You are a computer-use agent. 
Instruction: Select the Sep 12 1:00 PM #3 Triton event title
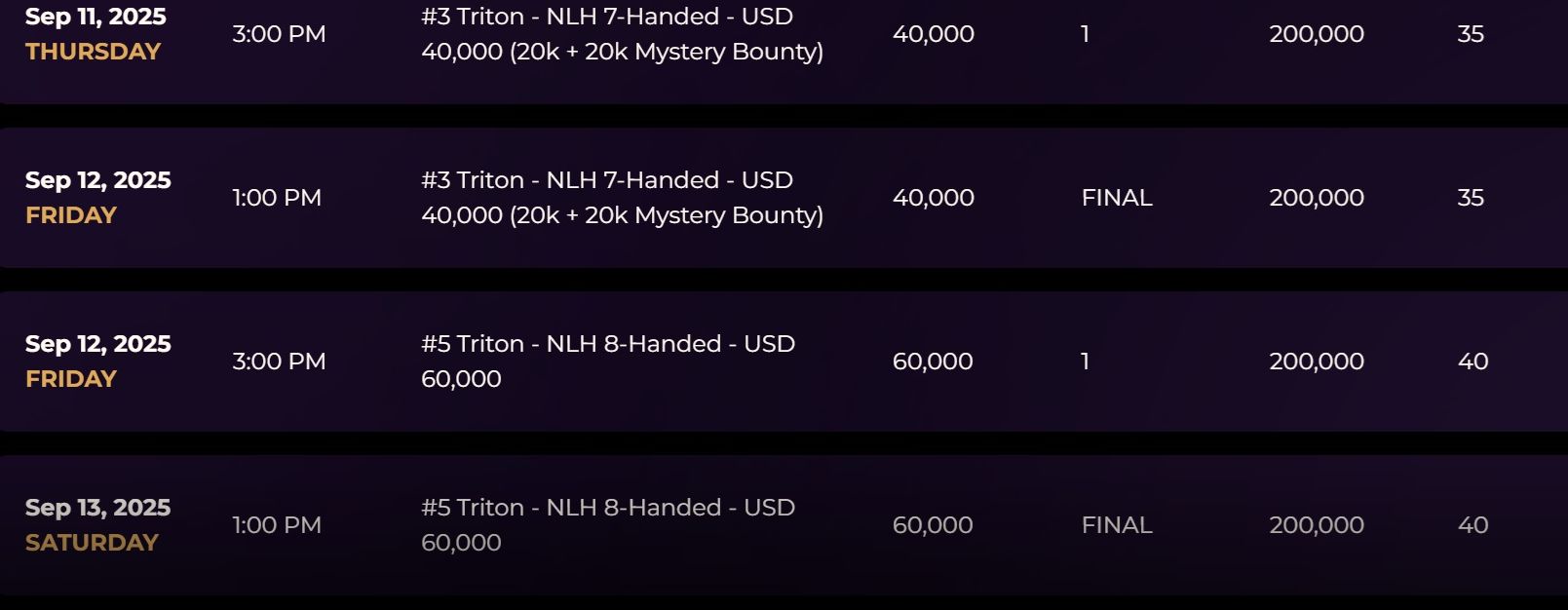622,198
